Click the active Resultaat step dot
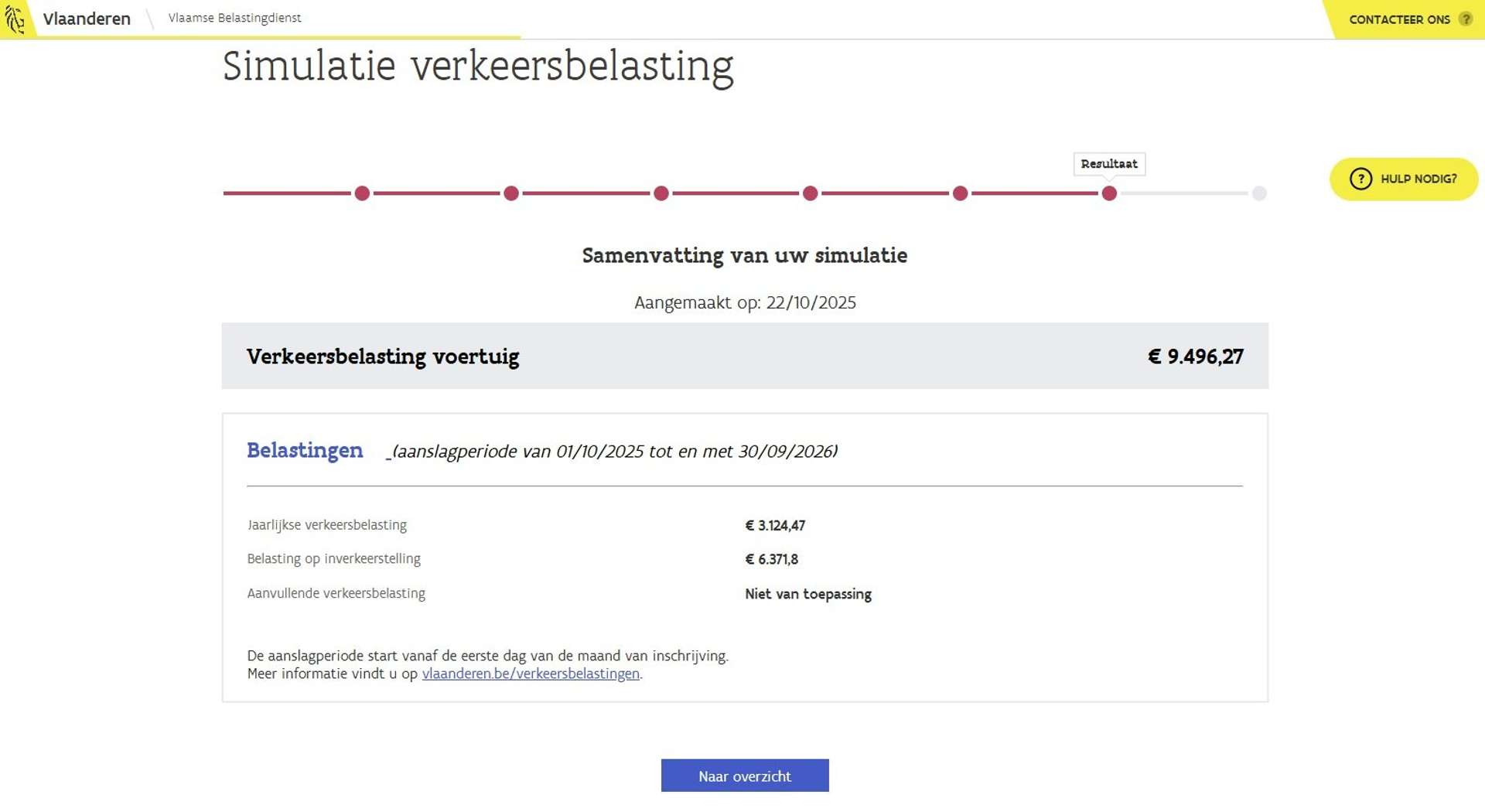Image resolution: width=1485 pixels, height=812 pixels. click(1109, 193)
